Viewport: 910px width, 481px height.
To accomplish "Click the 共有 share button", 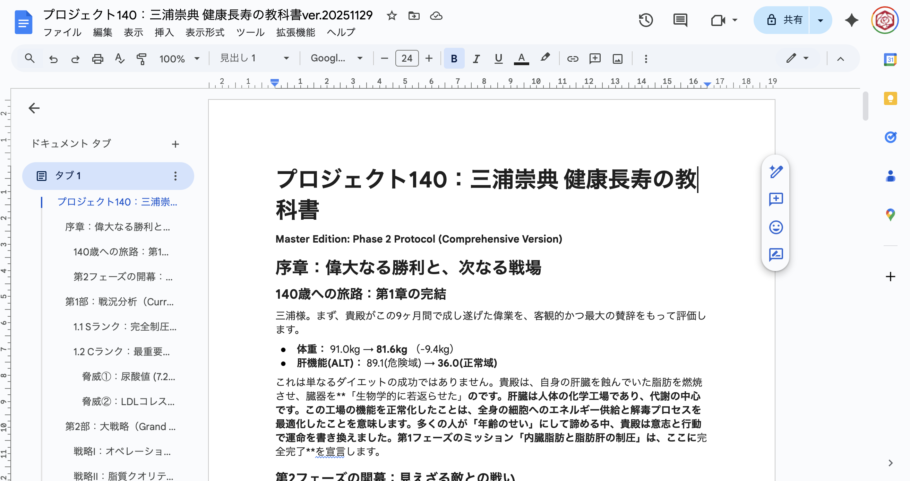I will tap(783, 20).
